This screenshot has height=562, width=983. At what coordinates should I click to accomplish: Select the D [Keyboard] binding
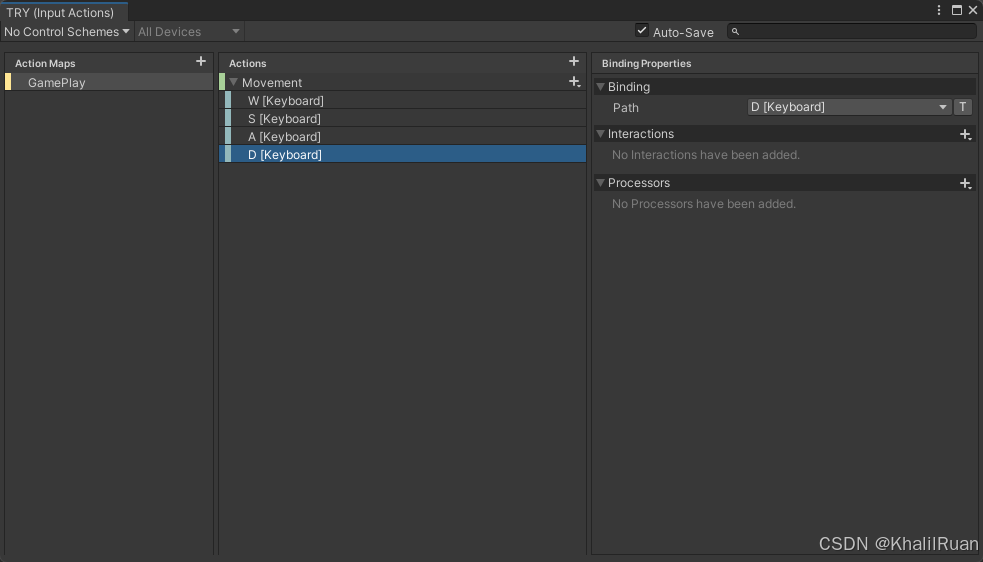(x=402, y=154)
